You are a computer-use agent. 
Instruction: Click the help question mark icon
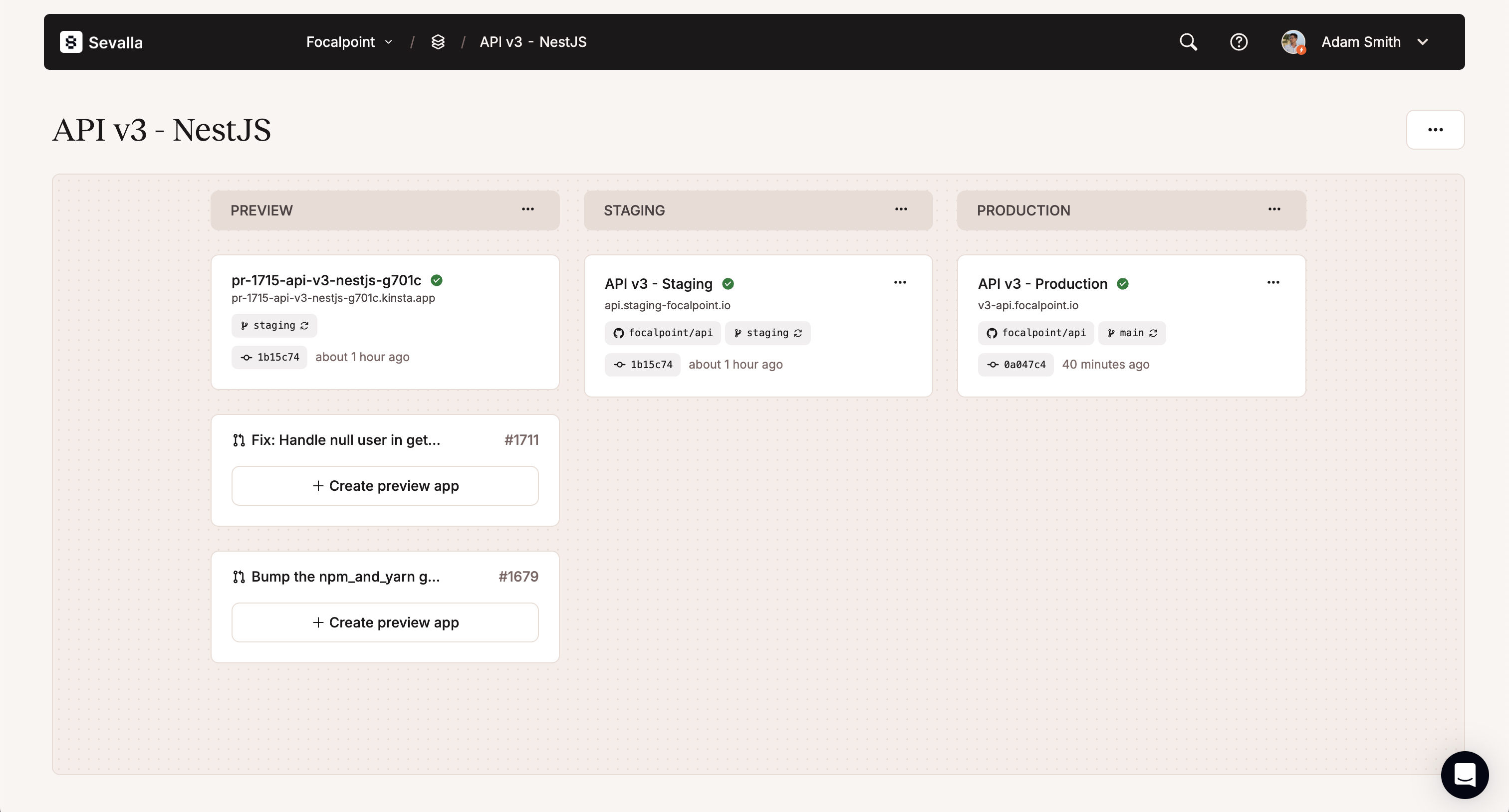(x=1239, y=41)
